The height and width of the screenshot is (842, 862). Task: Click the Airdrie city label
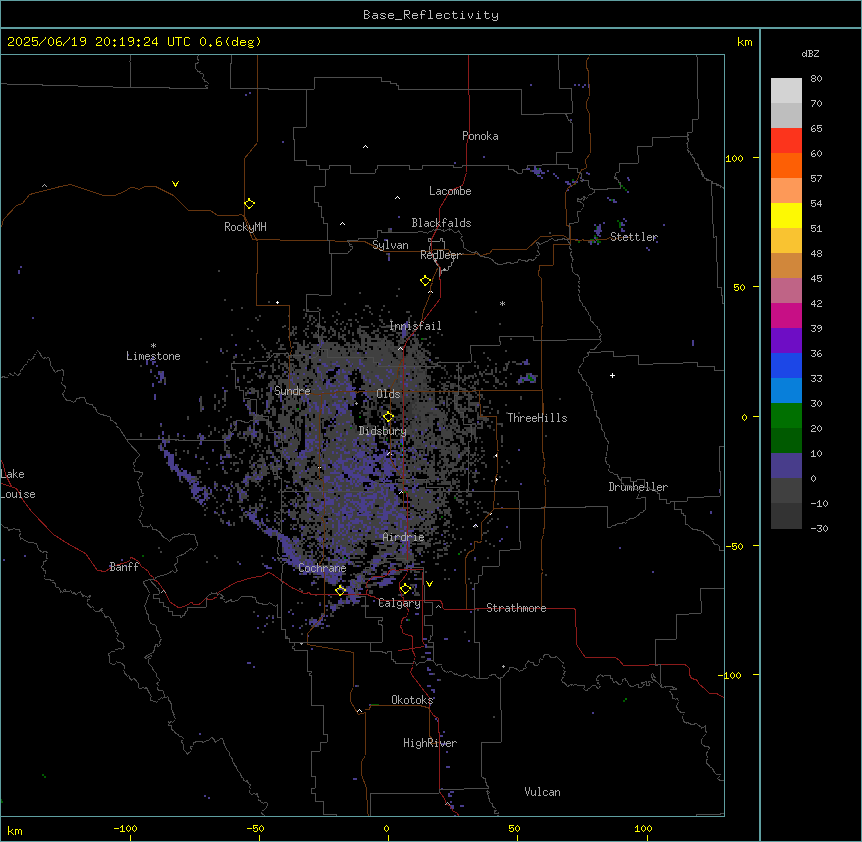(404, 537)
